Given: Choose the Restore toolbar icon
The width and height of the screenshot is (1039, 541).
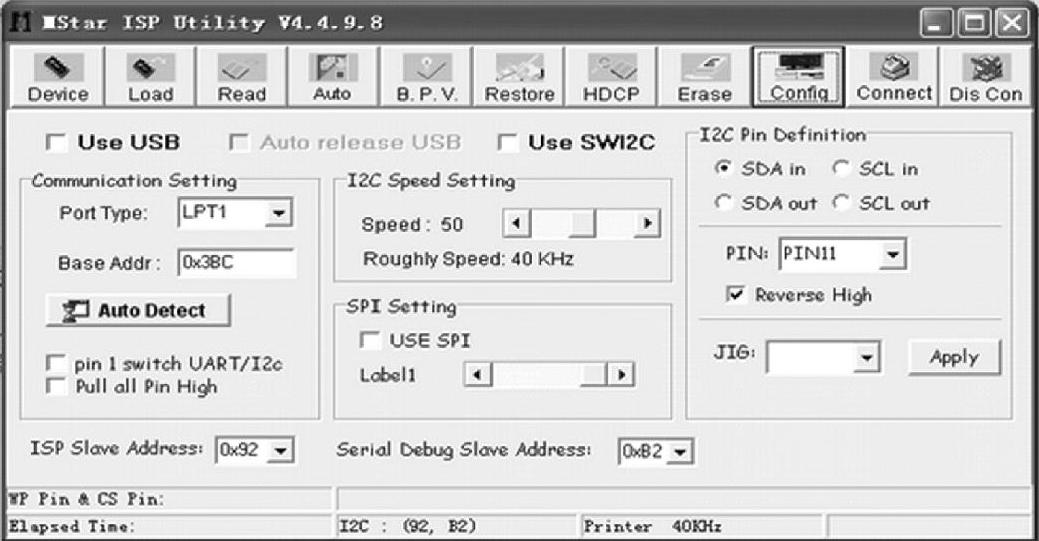Looking at the screenshot, I should coord(519,77).
